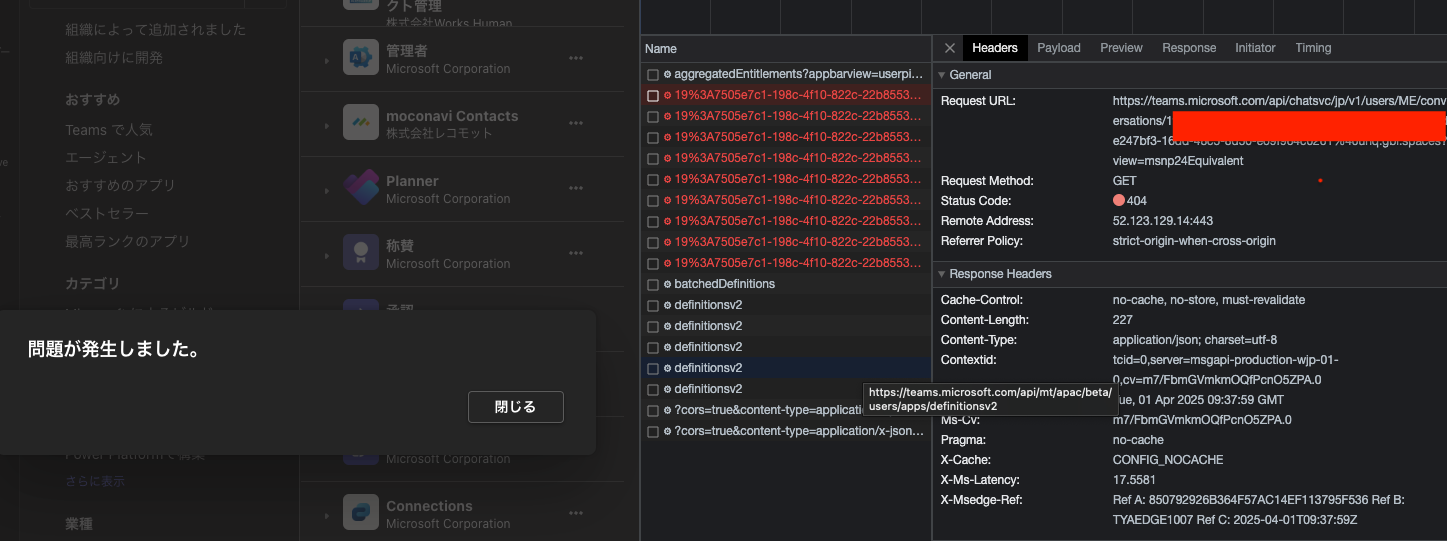
Task: Open more options for 称賛 app
Action: pos(576,253)
